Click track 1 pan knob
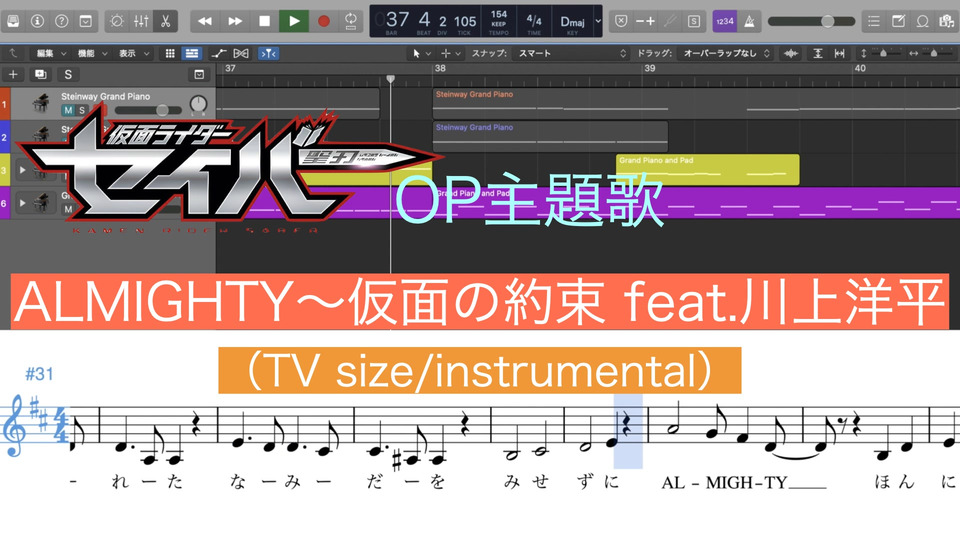This screenshot has height=540, width=960. (198, 104)
